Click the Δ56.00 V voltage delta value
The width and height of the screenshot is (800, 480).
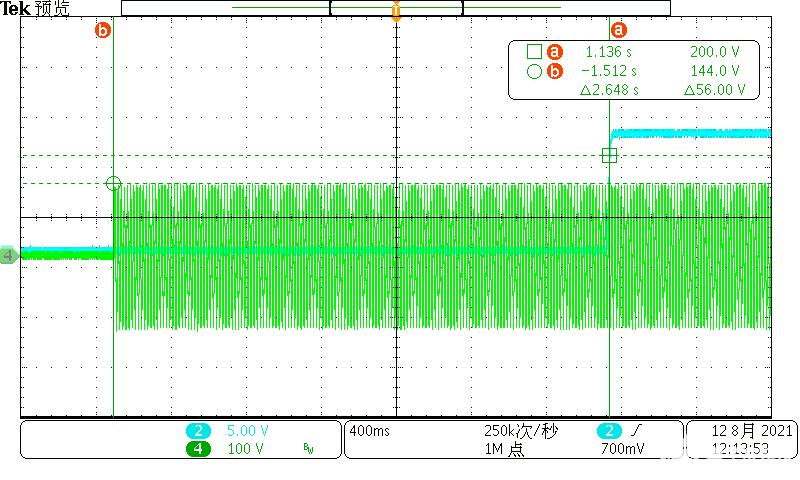pos(714,90)
